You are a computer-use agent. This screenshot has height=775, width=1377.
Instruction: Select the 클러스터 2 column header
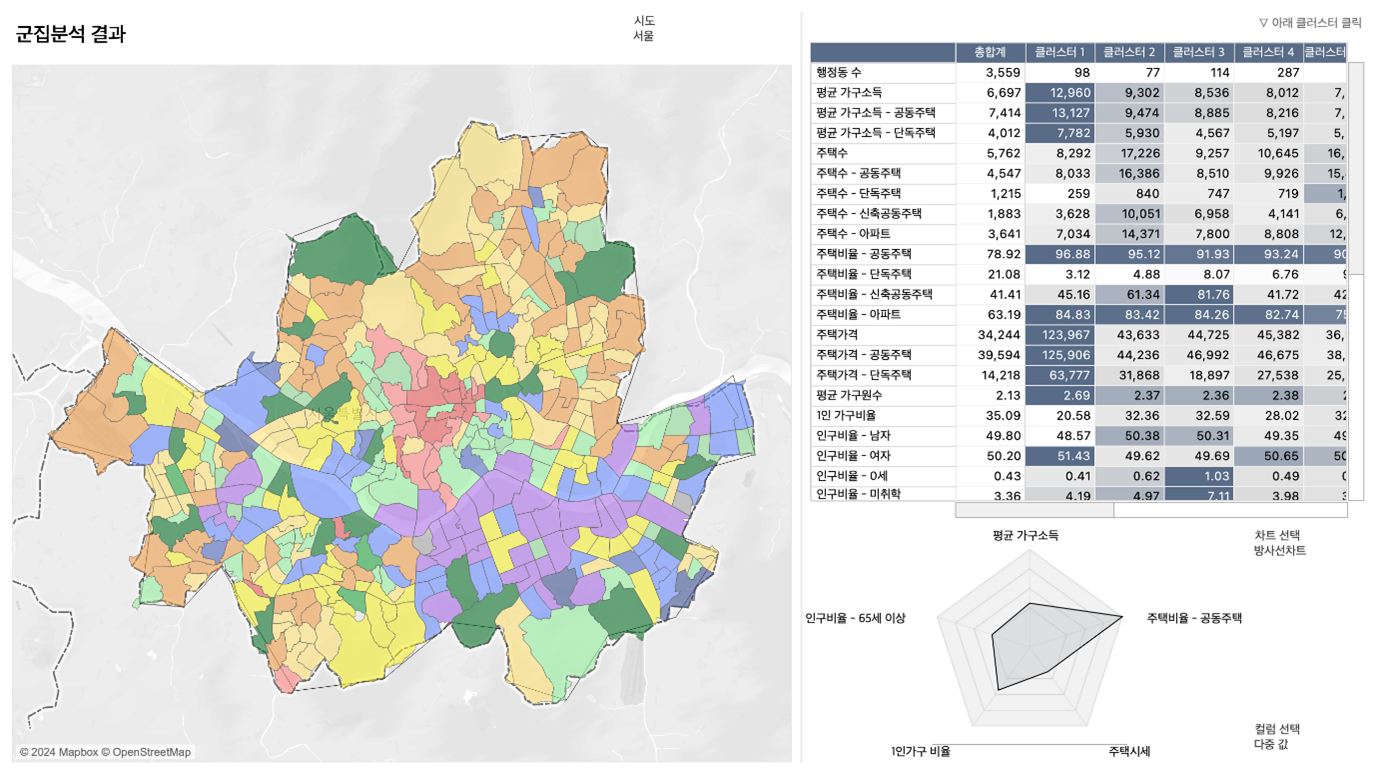[x=1129, y=52]
